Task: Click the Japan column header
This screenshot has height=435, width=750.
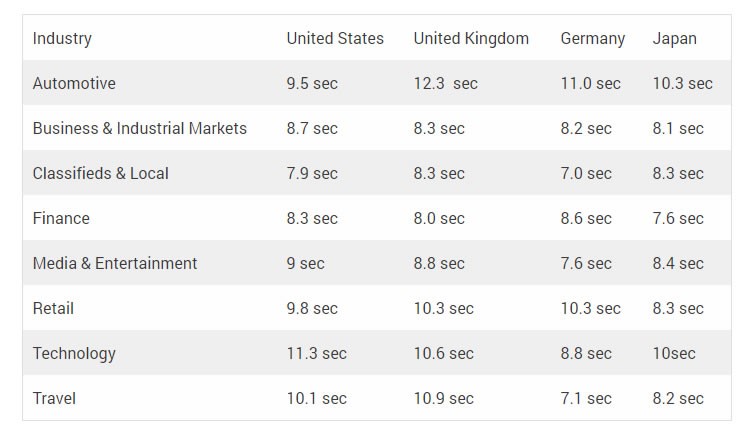Action: 674,38
